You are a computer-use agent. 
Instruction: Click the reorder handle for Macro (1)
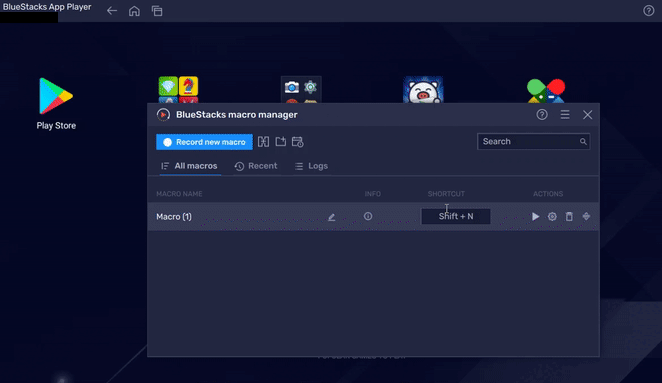[x=586, y=217]
